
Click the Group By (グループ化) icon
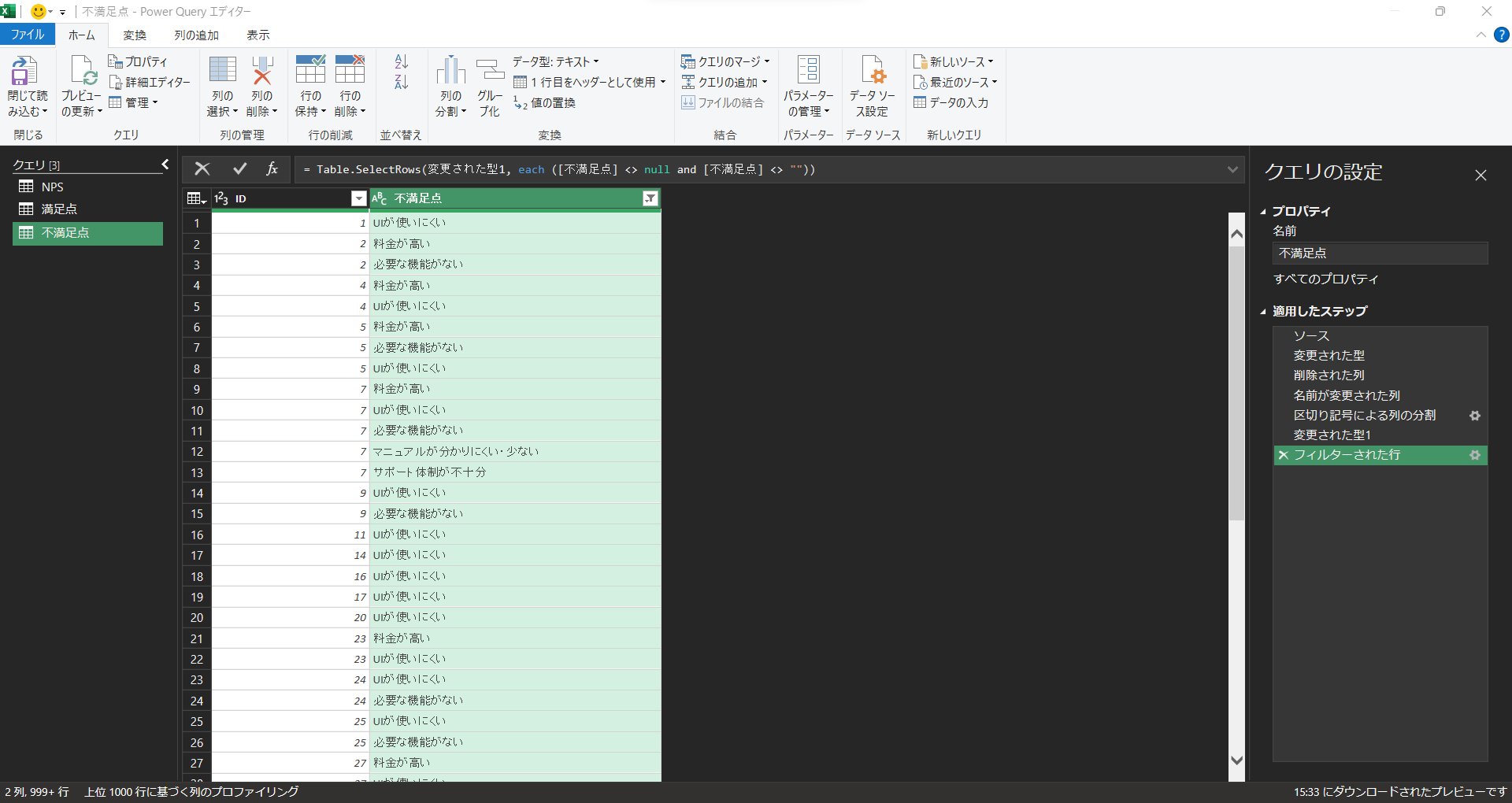point(490,69)
